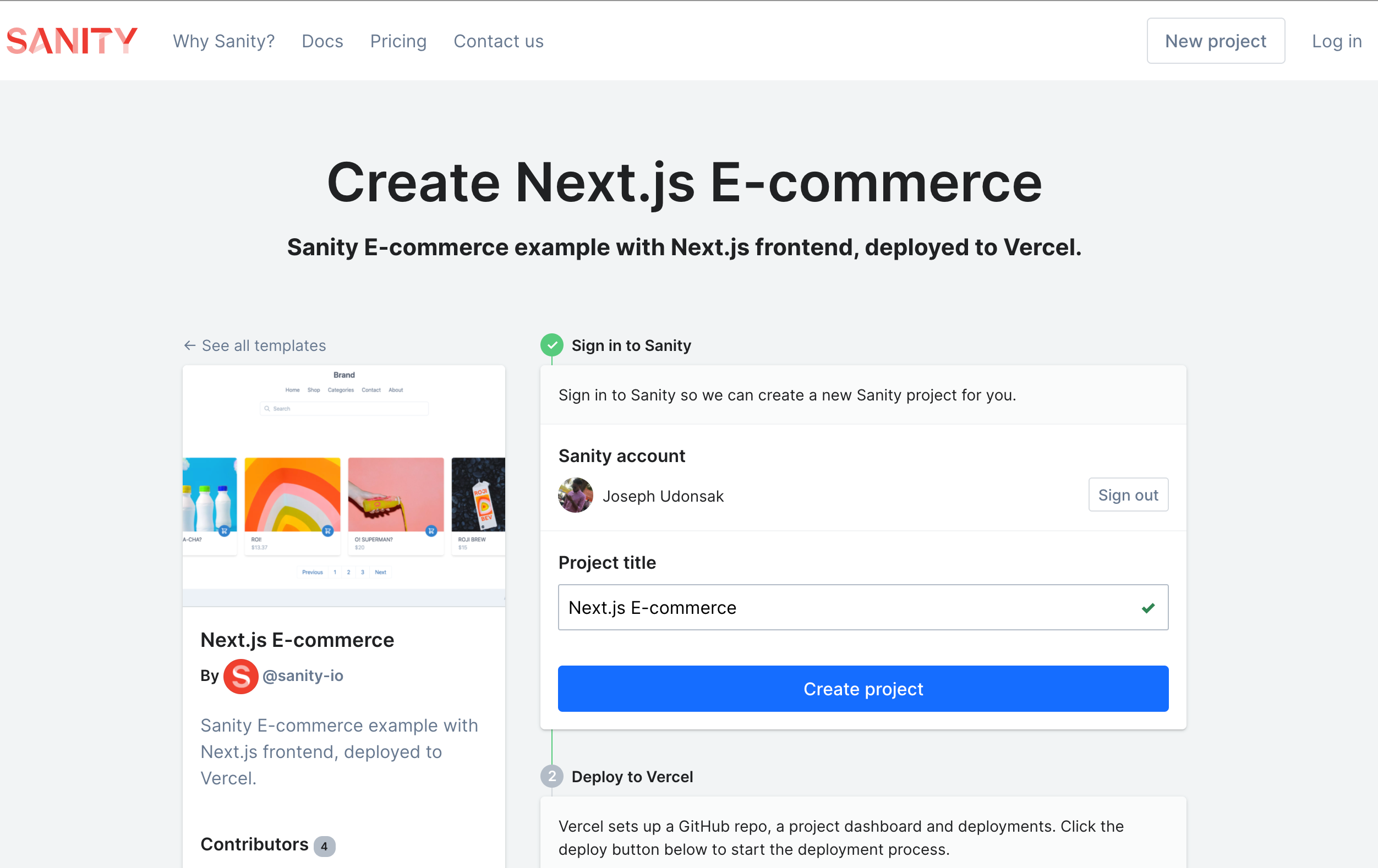Click the sanity-io avatar icon
This screenshot has height=868, width=1378.
click(x=241, y=676)
